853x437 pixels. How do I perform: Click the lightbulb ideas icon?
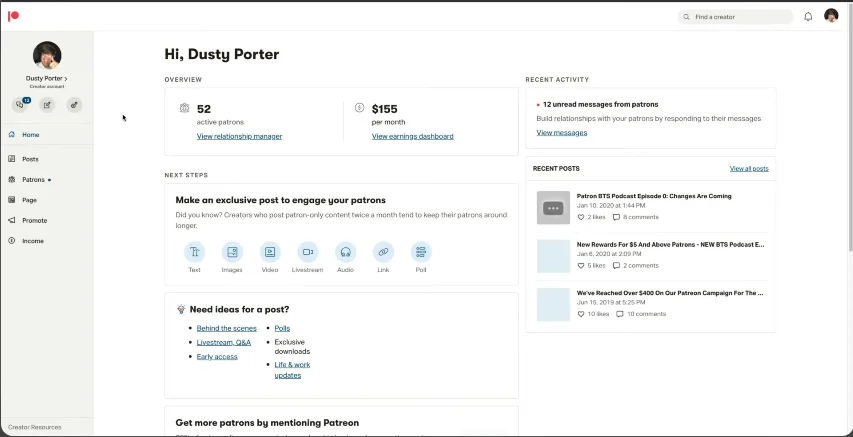click(181, 309)
